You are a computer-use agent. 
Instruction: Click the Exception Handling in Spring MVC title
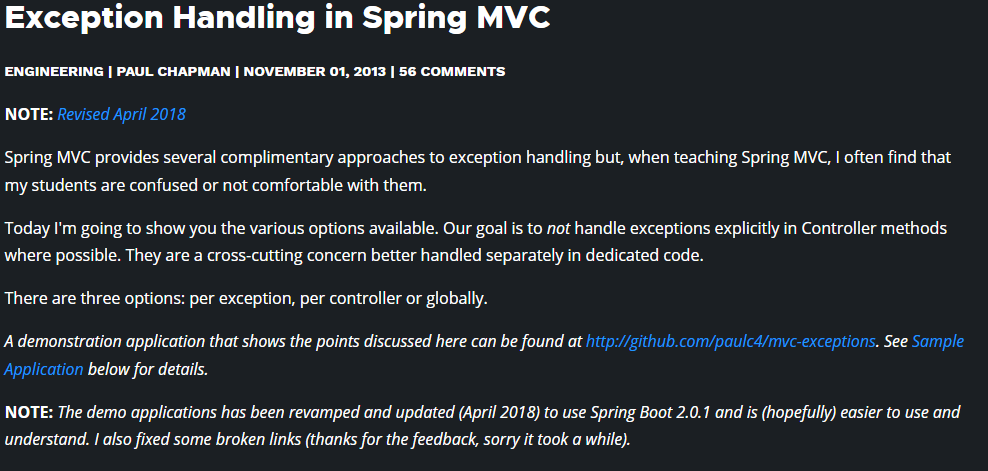click(x=277, y=18)
